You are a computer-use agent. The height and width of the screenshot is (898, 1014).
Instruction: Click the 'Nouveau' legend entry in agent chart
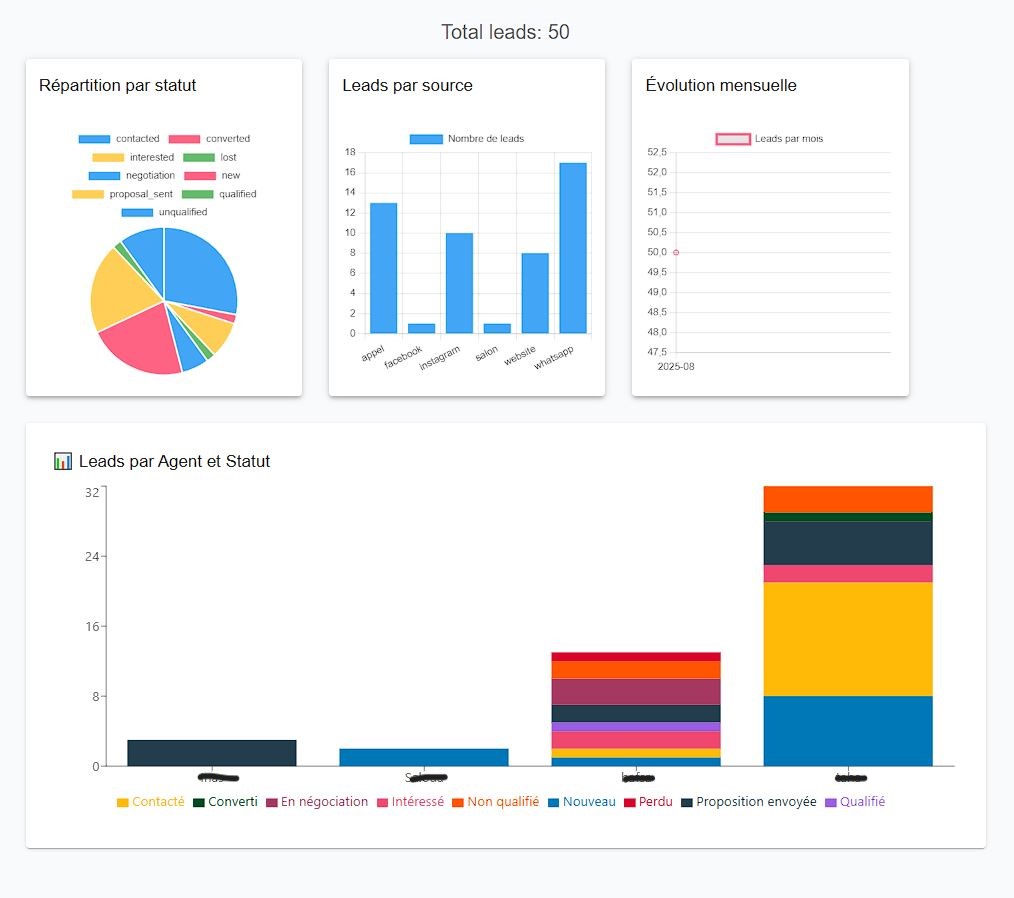tap(581, 802)
